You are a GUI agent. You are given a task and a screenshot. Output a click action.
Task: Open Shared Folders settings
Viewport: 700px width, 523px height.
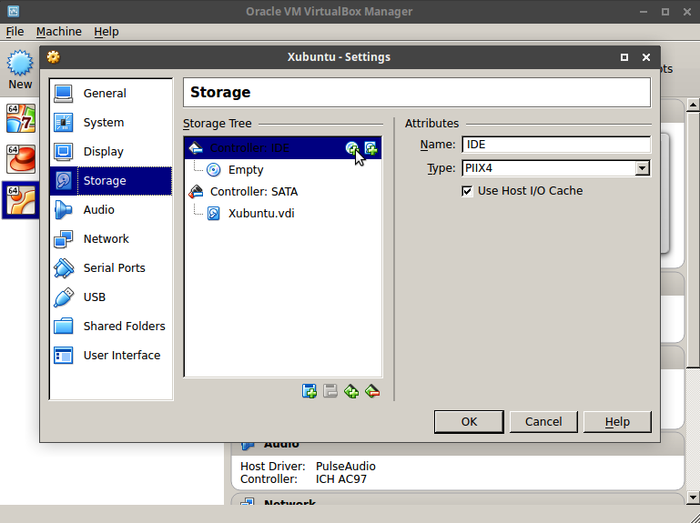coord(111,326)
